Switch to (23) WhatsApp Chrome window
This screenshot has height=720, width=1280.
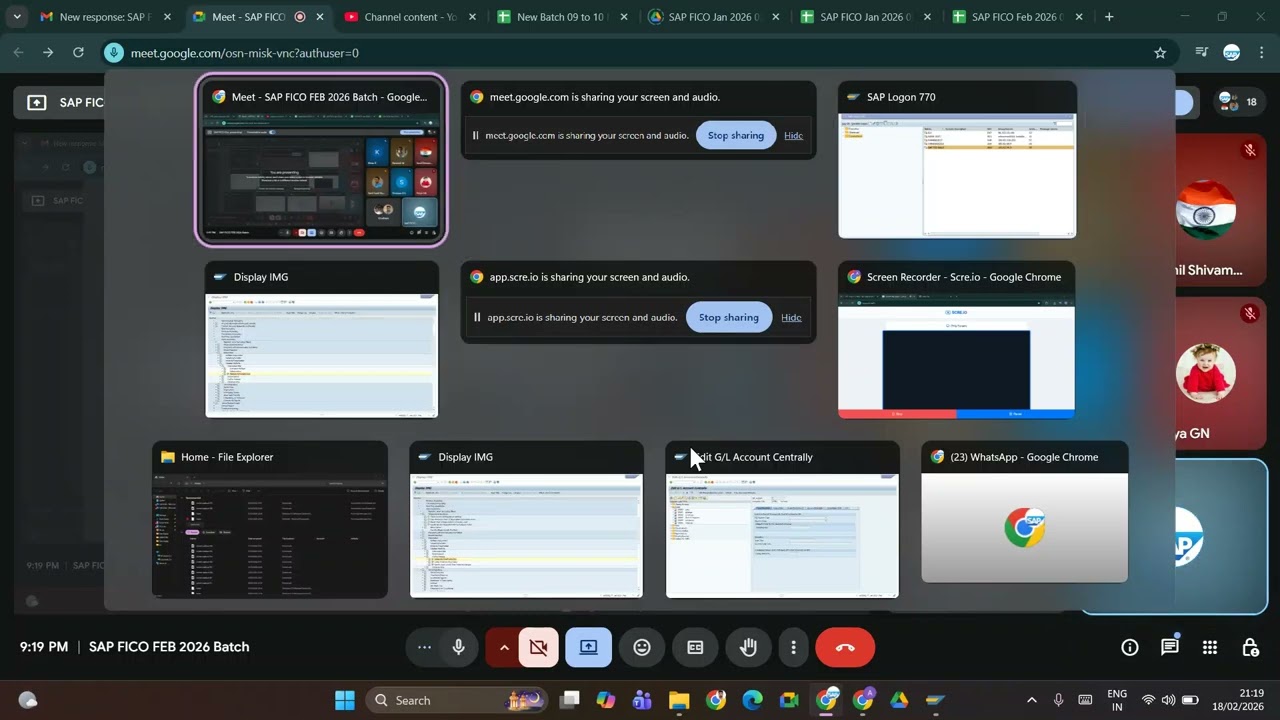pyautogui.click(x=1024, y=512)
